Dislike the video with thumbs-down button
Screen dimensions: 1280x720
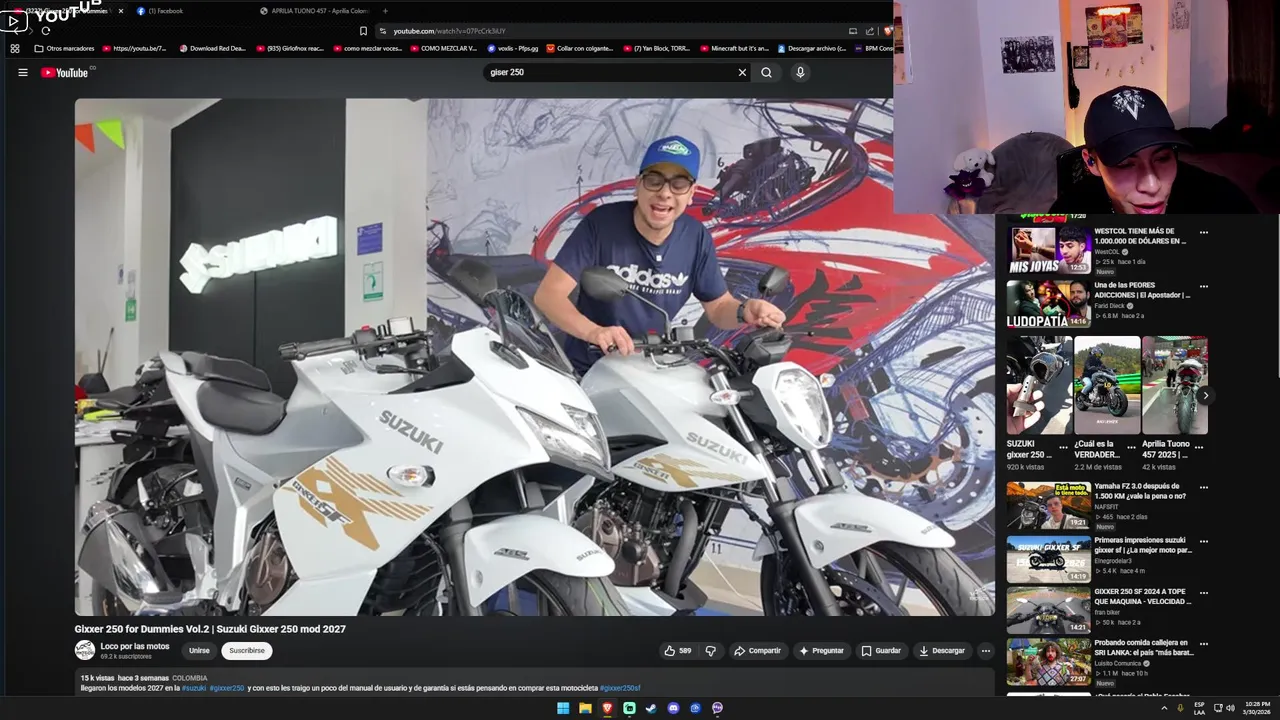coord(710,650)
